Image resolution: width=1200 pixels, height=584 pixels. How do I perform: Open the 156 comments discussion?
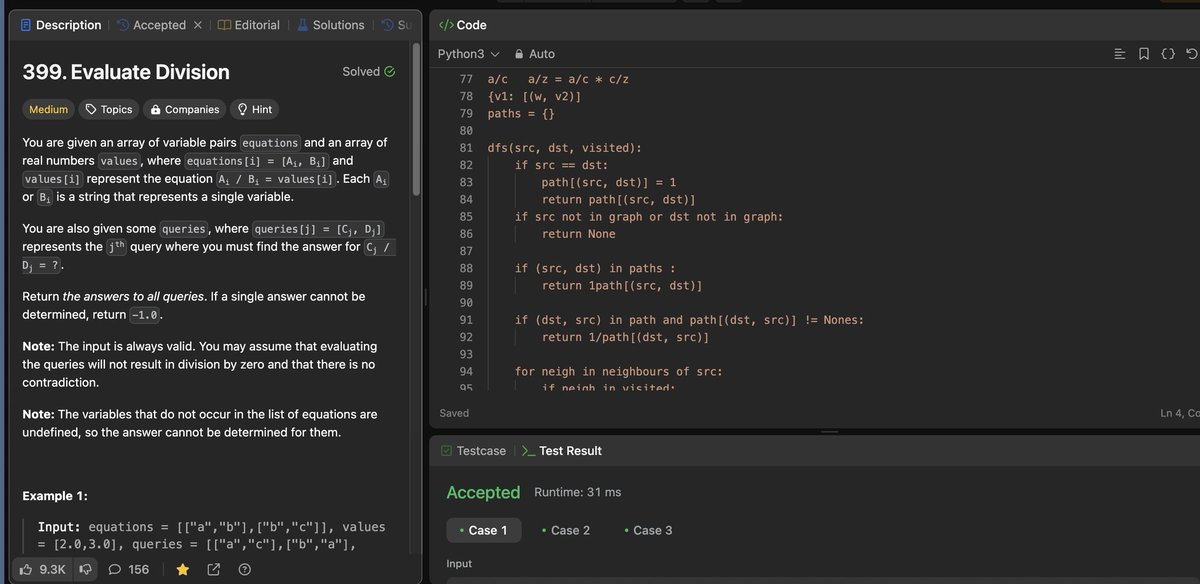128,570
